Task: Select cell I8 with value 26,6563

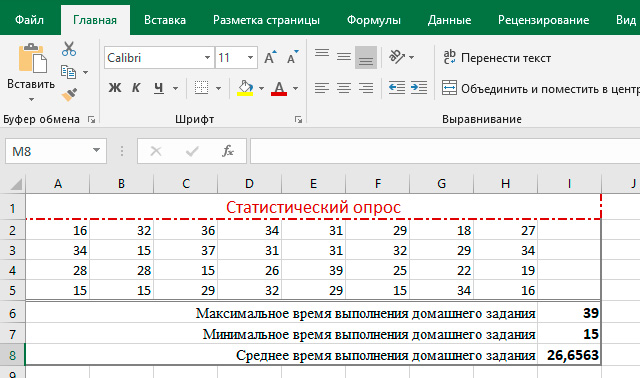Action: [569, 355]
